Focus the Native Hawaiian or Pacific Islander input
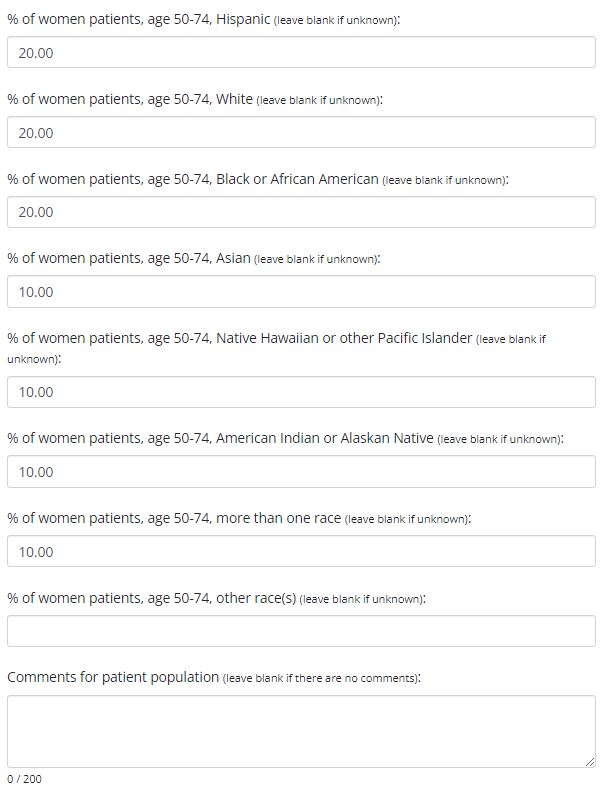The width and height of the screenshot is (607, 795). coord(300,392)
